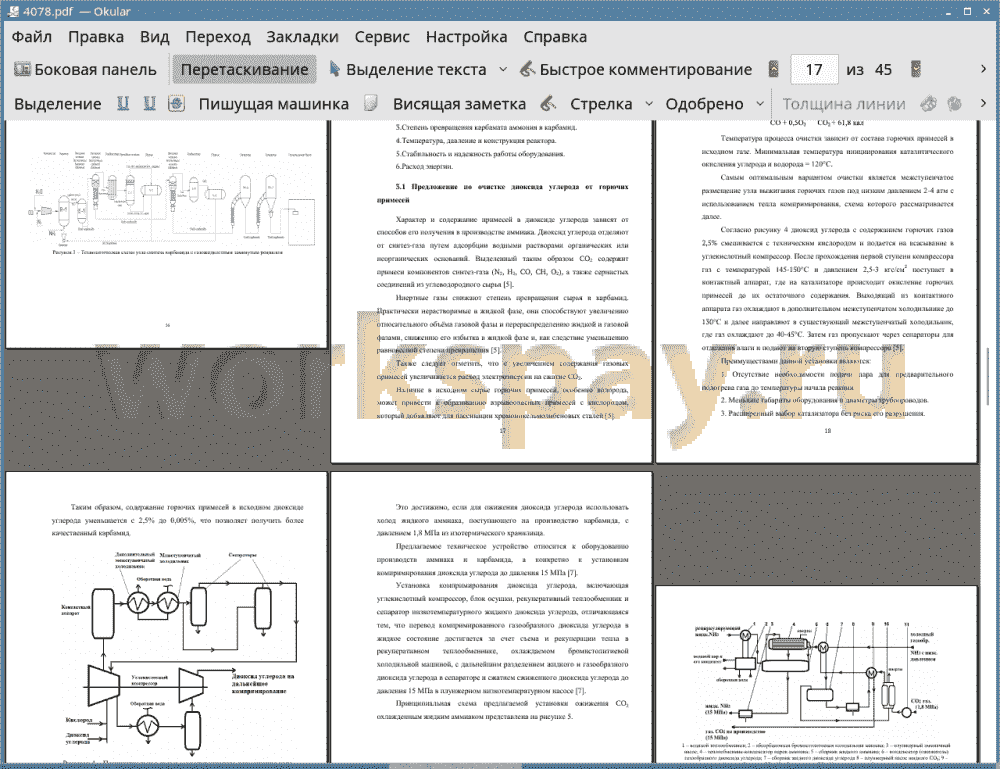Screen dimensions: 1000x769
Task: Expand annotation toolbar overflow chevron
Action: coord(983,103)
